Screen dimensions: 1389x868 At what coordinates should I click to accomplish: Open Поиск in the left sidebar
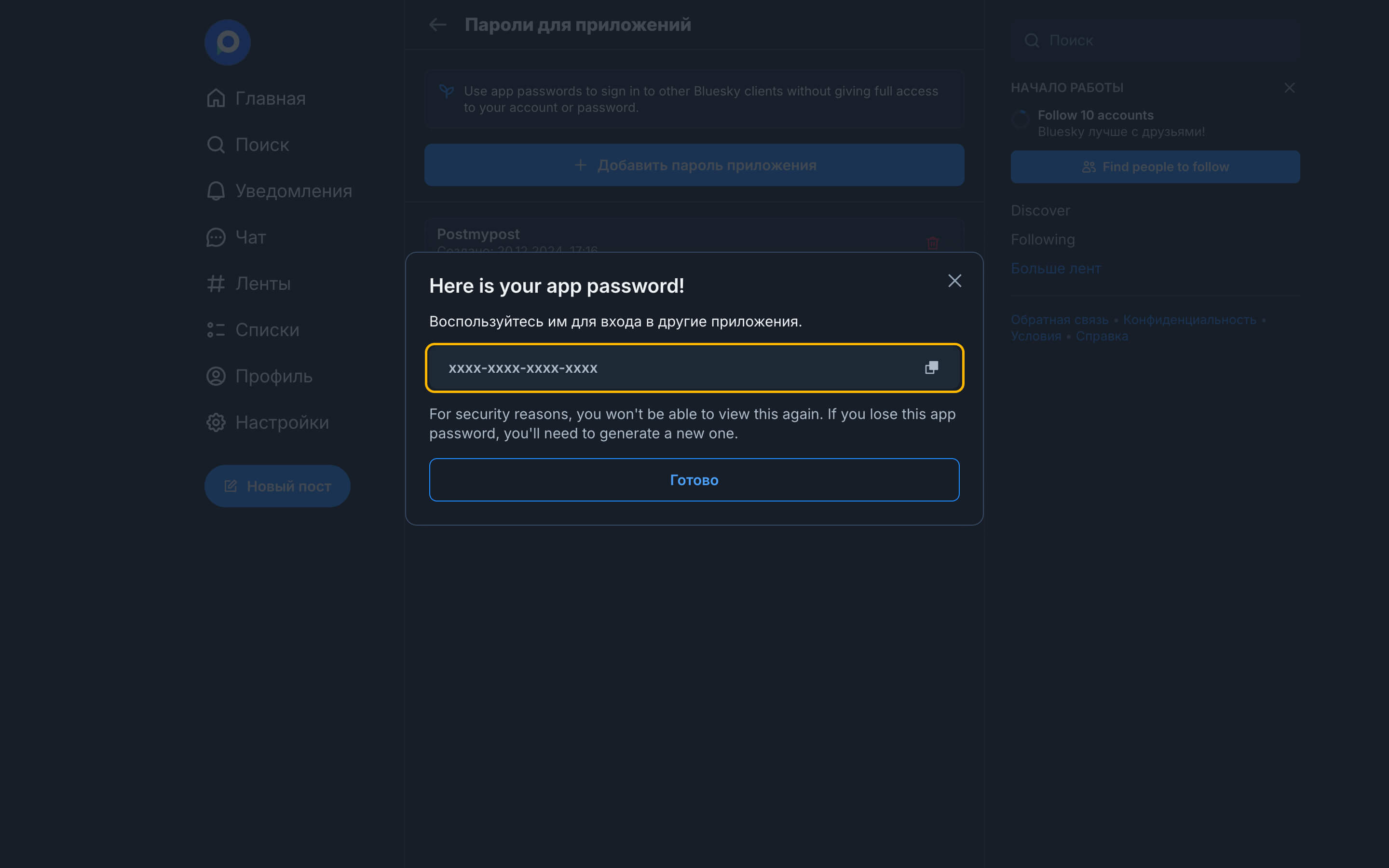pyautogui.click(x=248, y=145)
